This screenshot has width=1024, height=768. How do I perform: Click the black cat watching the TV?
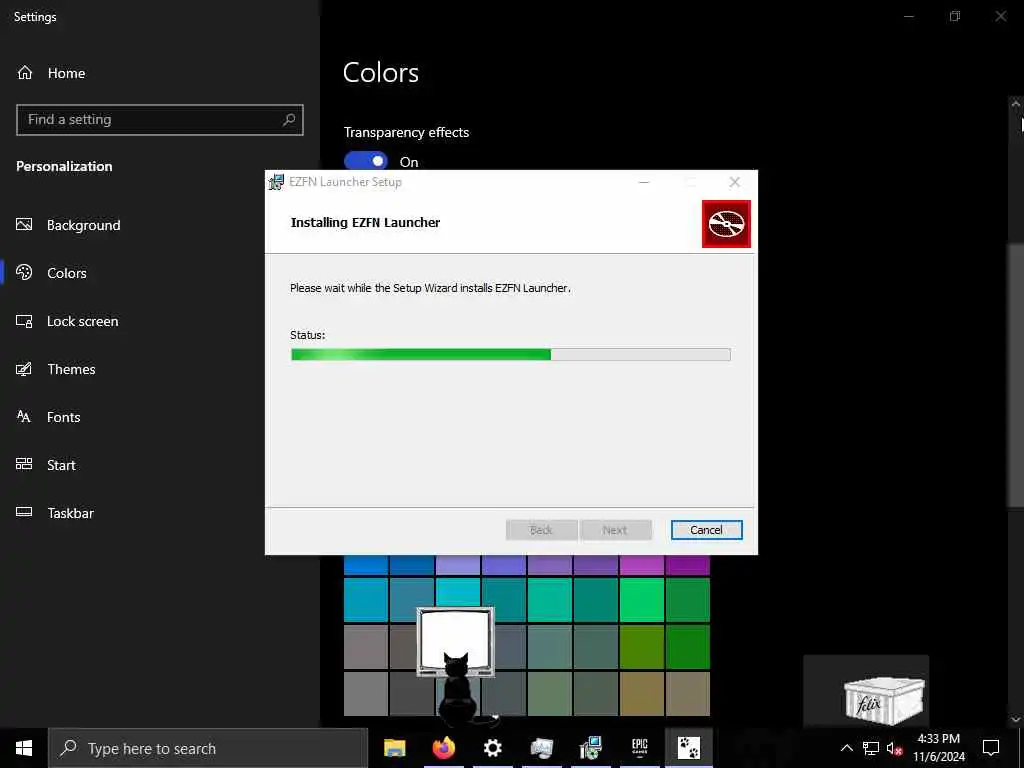coord(457,689)
